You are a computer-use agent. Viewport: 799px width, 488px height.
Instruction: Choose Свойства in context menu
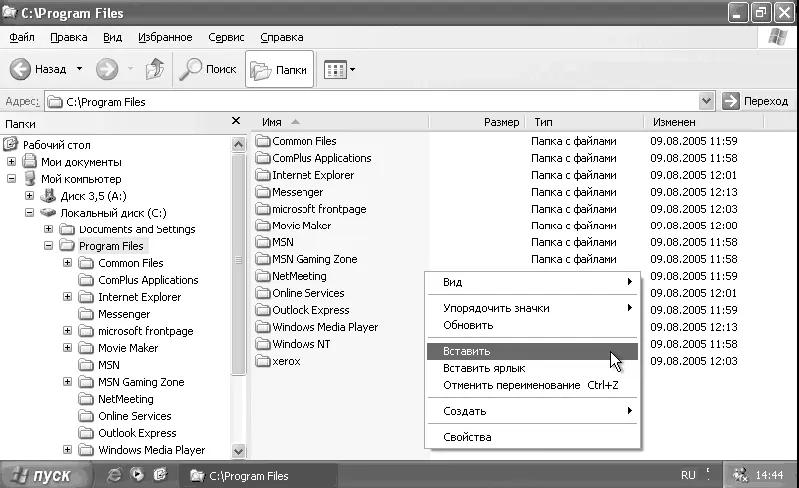point(532,437)
